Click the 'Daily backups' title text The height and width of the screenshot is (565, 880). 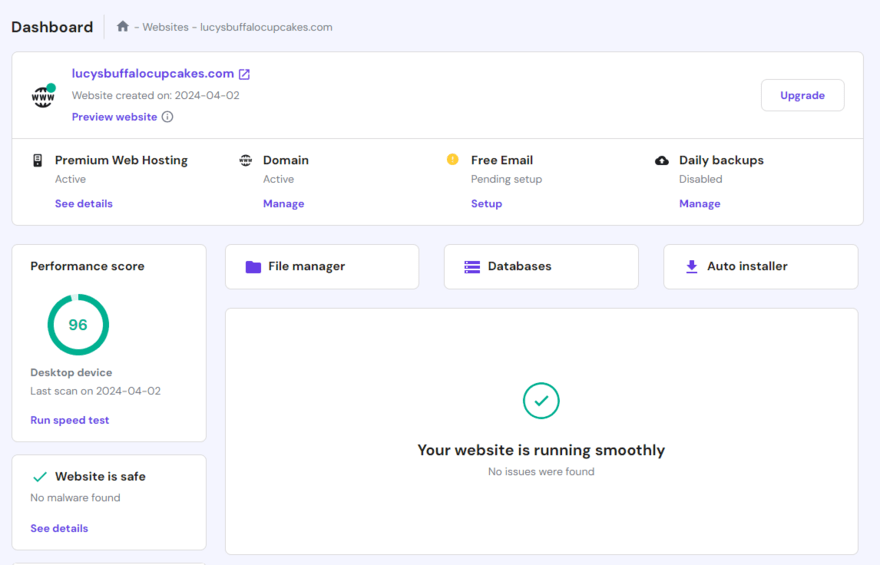pyautogui.click(x=721, y=160)
